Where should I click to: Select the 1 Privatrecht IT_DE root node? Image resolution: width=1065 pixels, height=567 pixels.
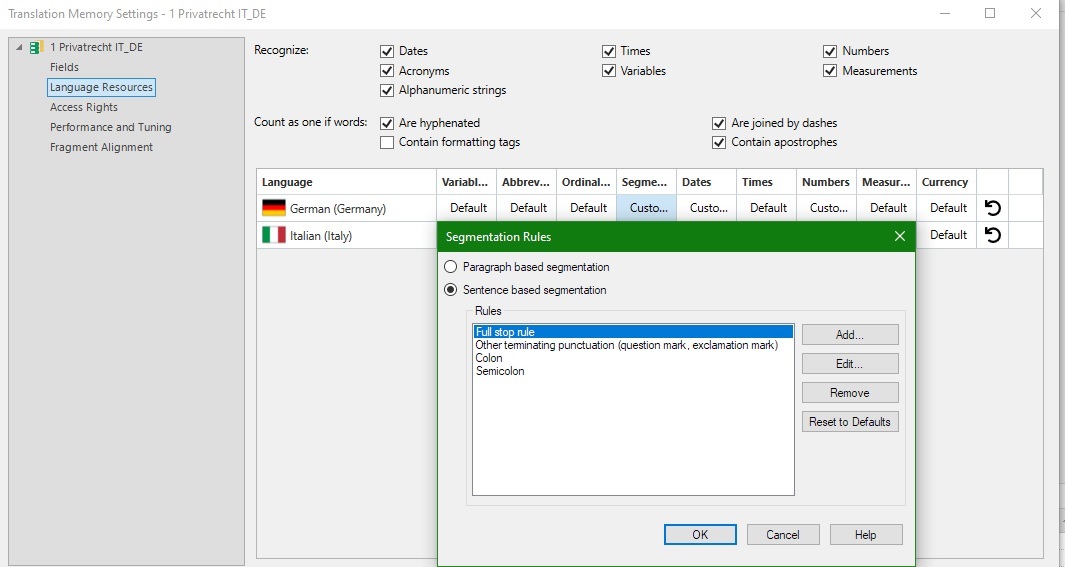point(96,48)
